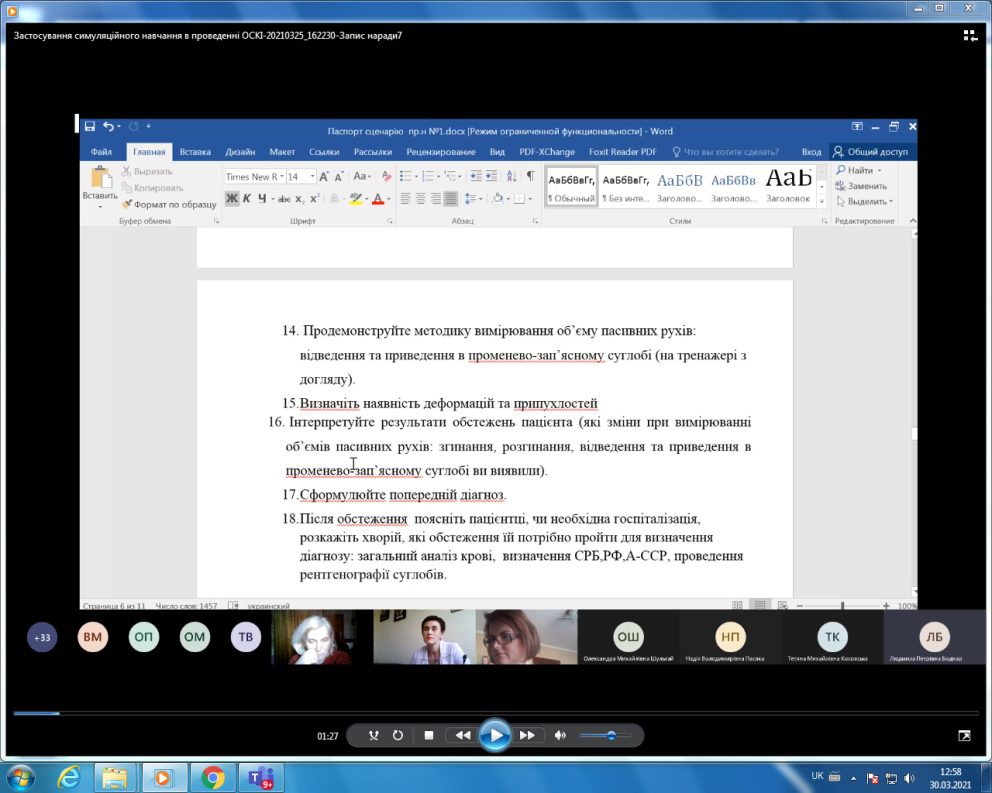This screenshot has height=793, width=992.
Task: Open Windows Explorer from the taskbar
Action: coord(116,777)
